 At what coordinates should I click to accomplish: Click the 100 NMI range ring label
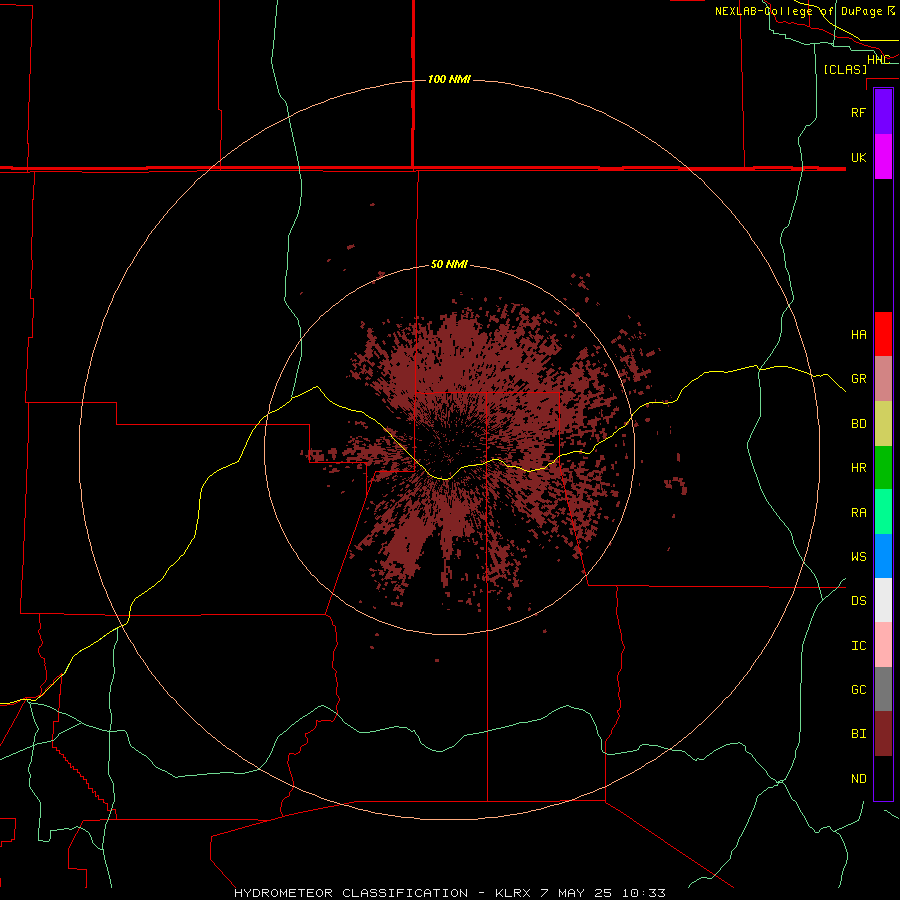pyautogui.click(x=449, y=79)
